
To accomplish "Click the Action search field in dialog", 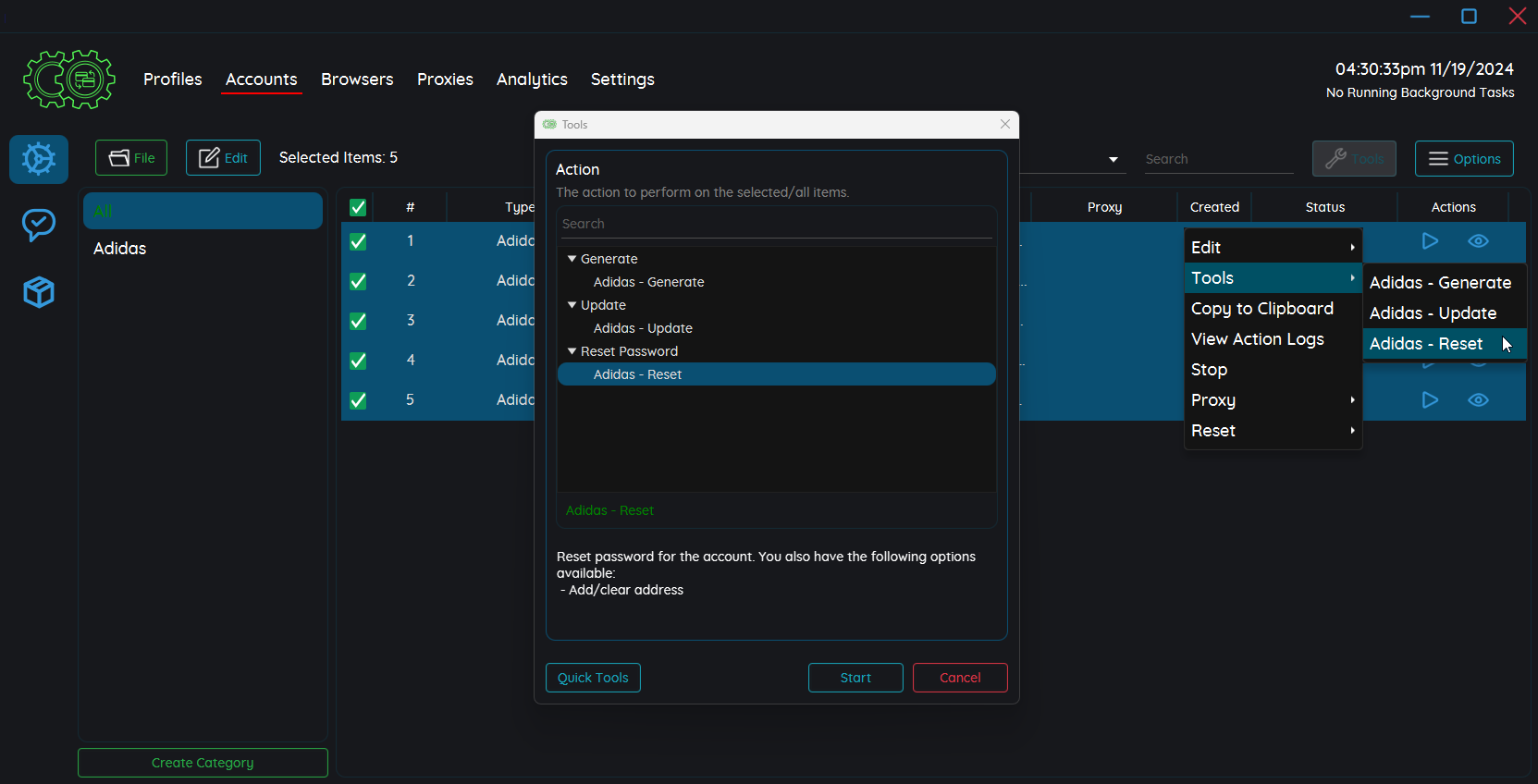I will pos(775,224).
